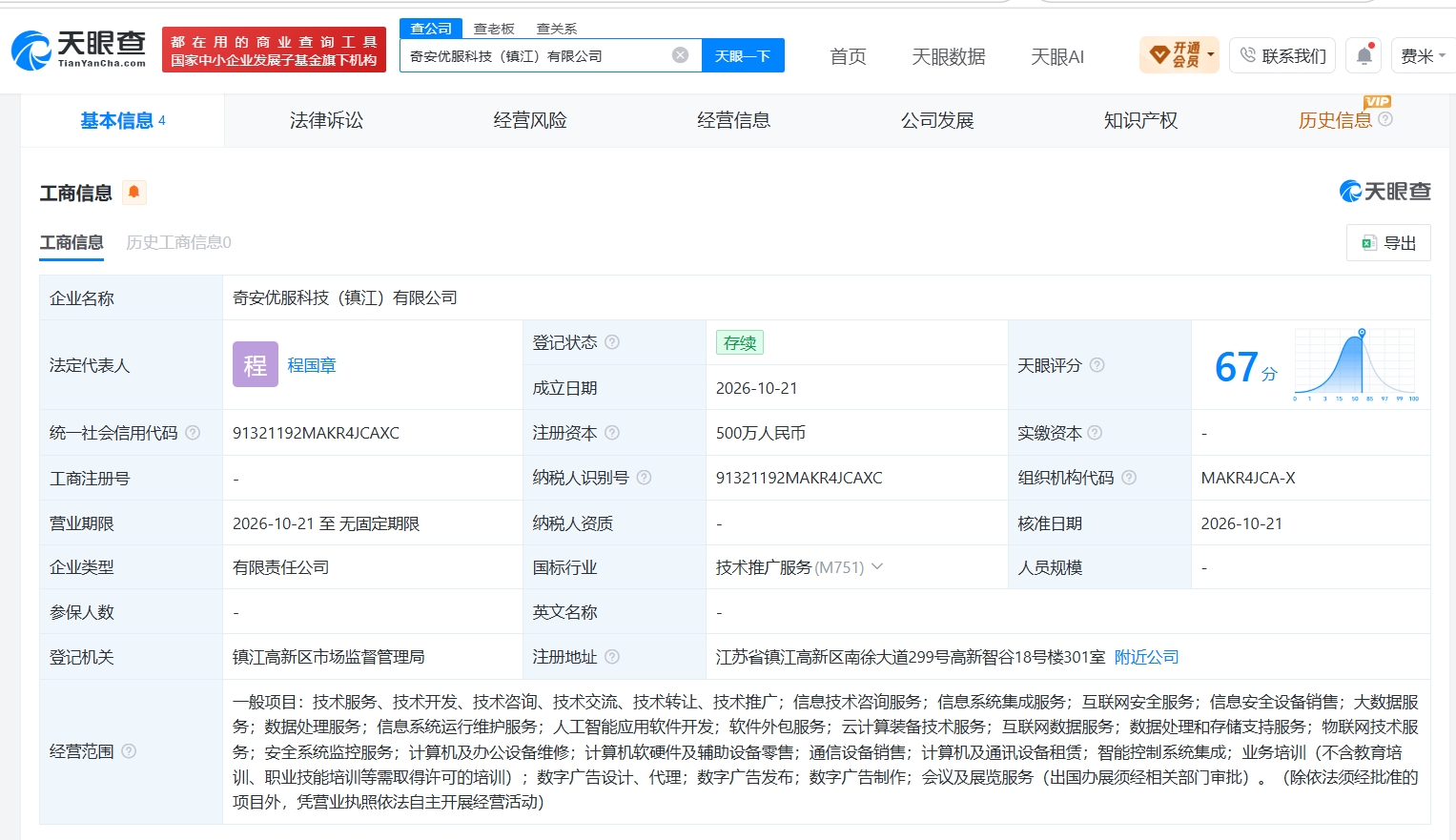Click the 联系我们 button
This screenshot has width=1456, height=840.
pos(1282,56)
